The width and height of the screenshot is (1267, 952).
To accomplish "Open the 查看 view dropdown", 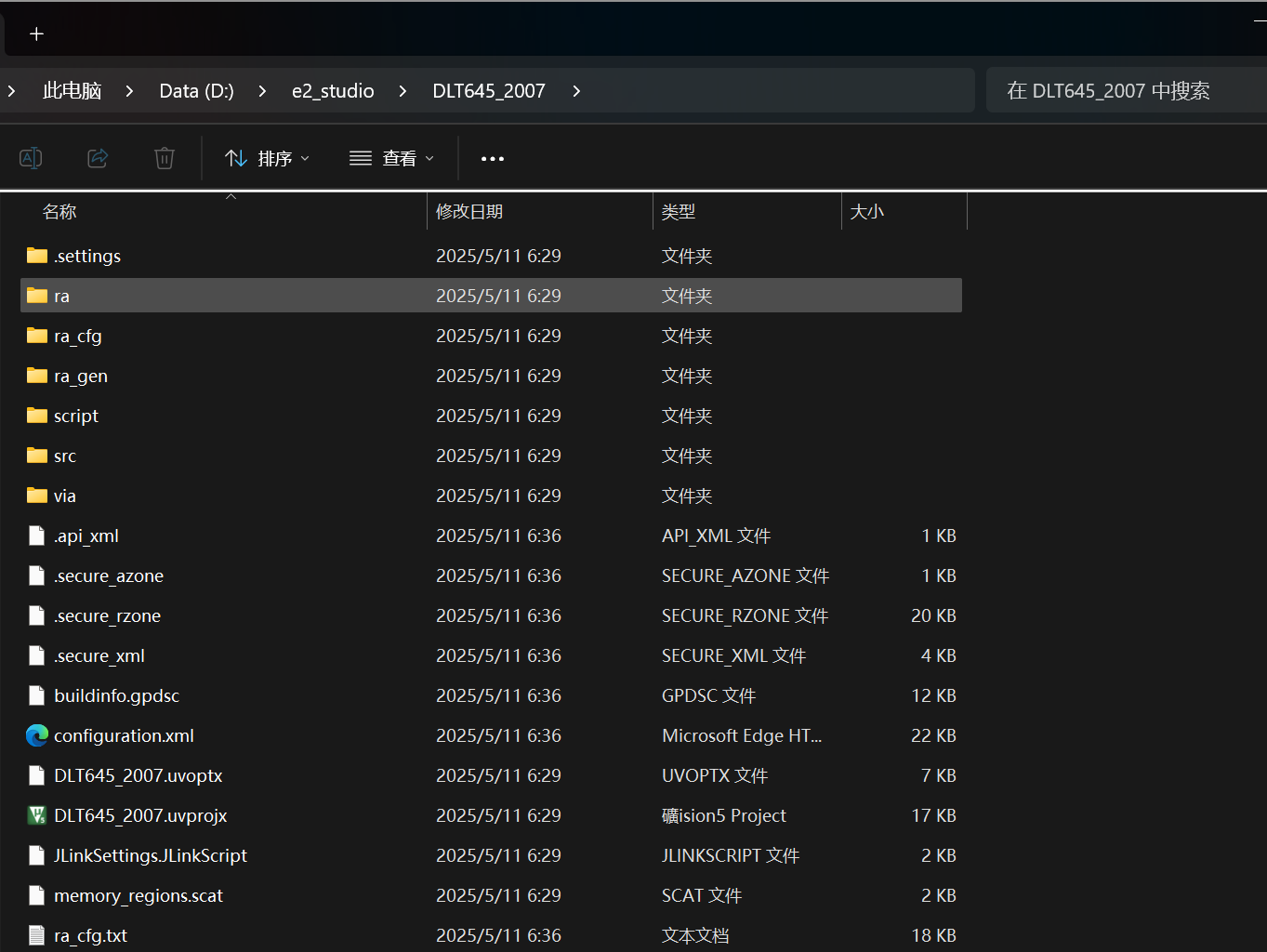I will pyautogui.click(x=392, y=158).
